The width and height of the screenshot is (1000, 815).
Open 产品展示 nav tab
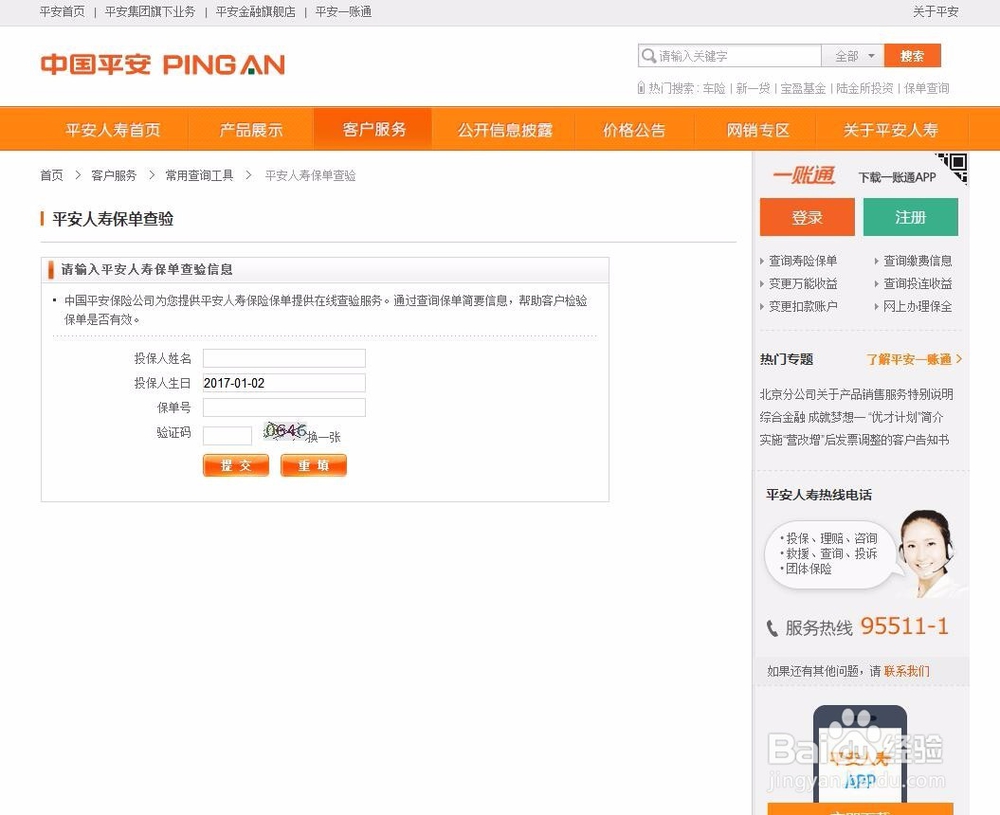tap(251, 130)
